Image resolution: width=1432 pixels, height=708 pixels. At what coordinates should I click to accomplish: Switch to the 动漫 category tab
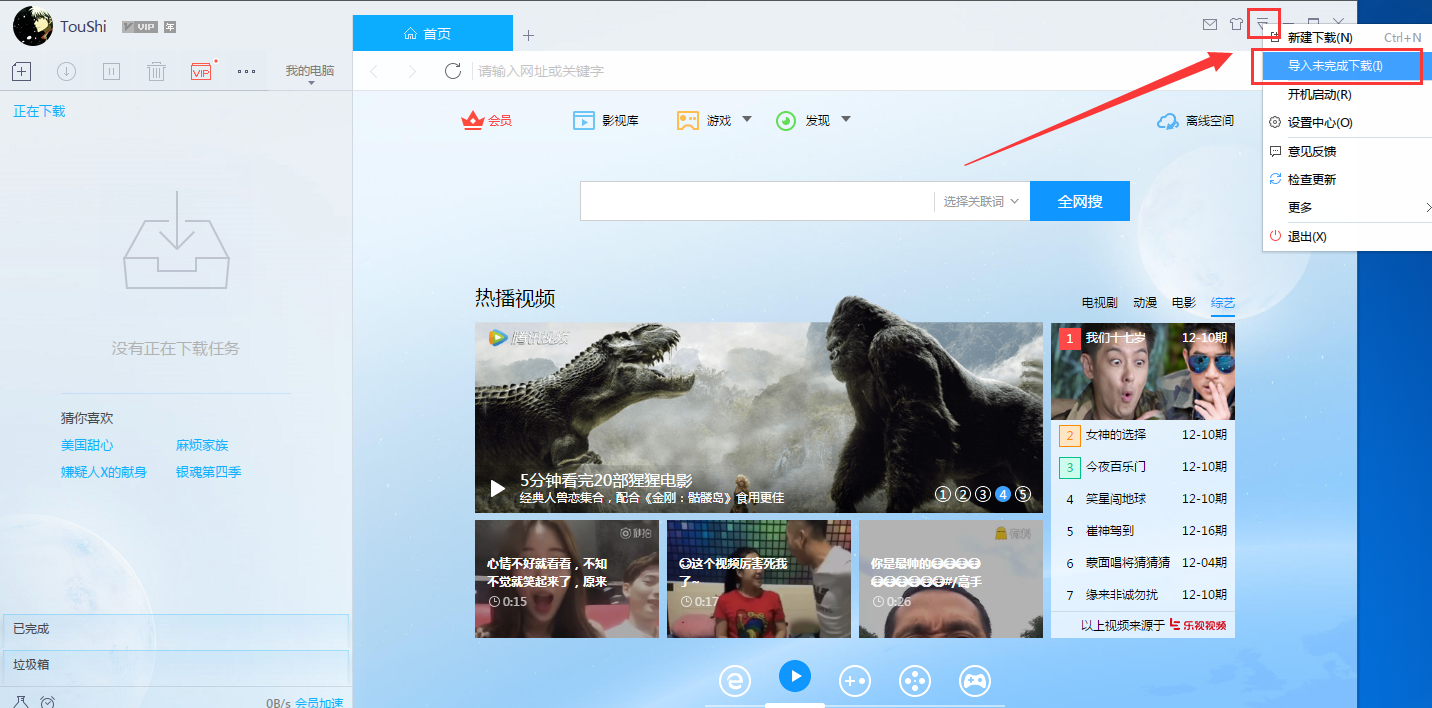[1145, 302]
